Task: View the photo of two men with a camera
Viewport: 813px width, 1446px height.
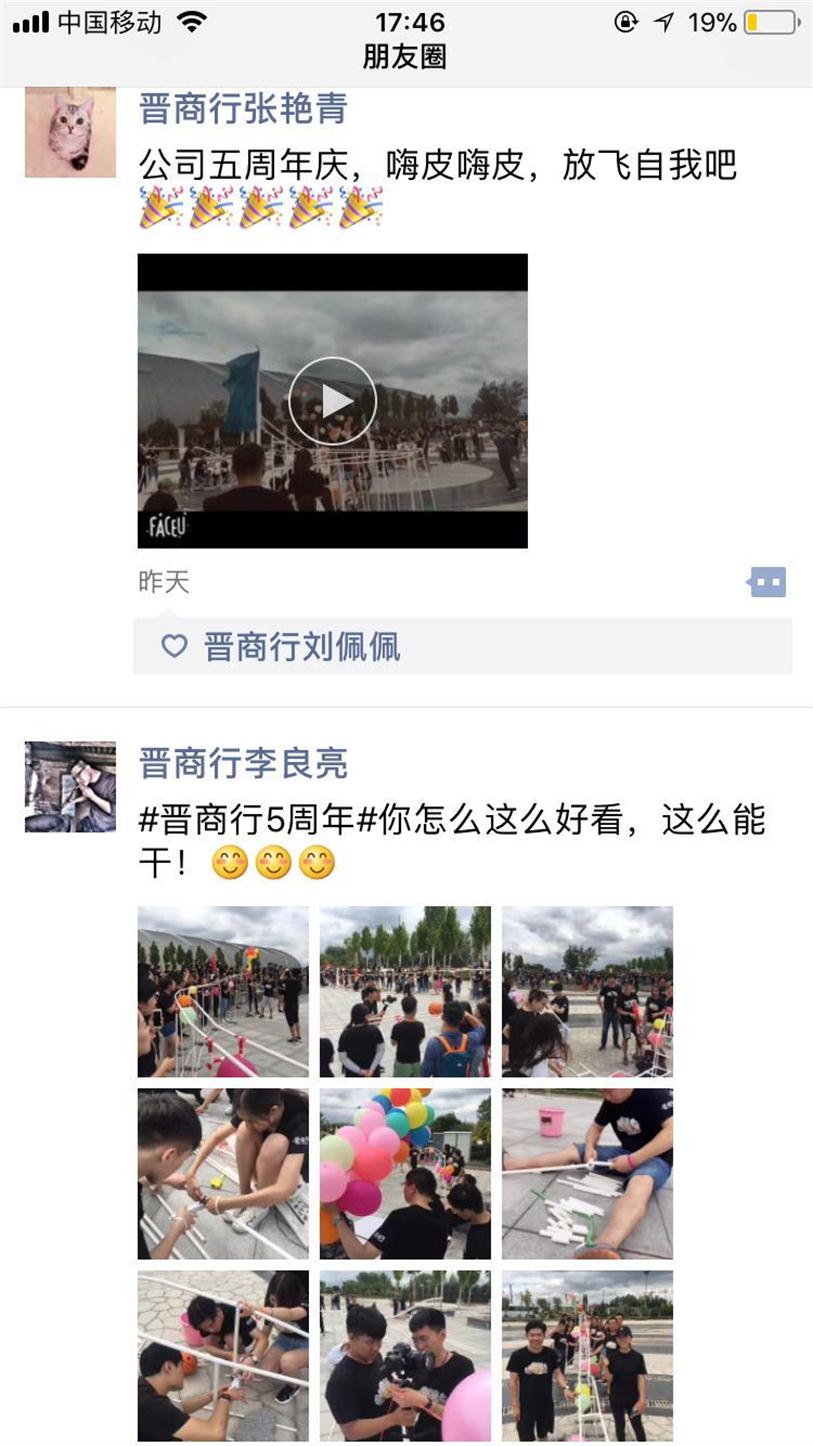Action: pos(405,1355)
